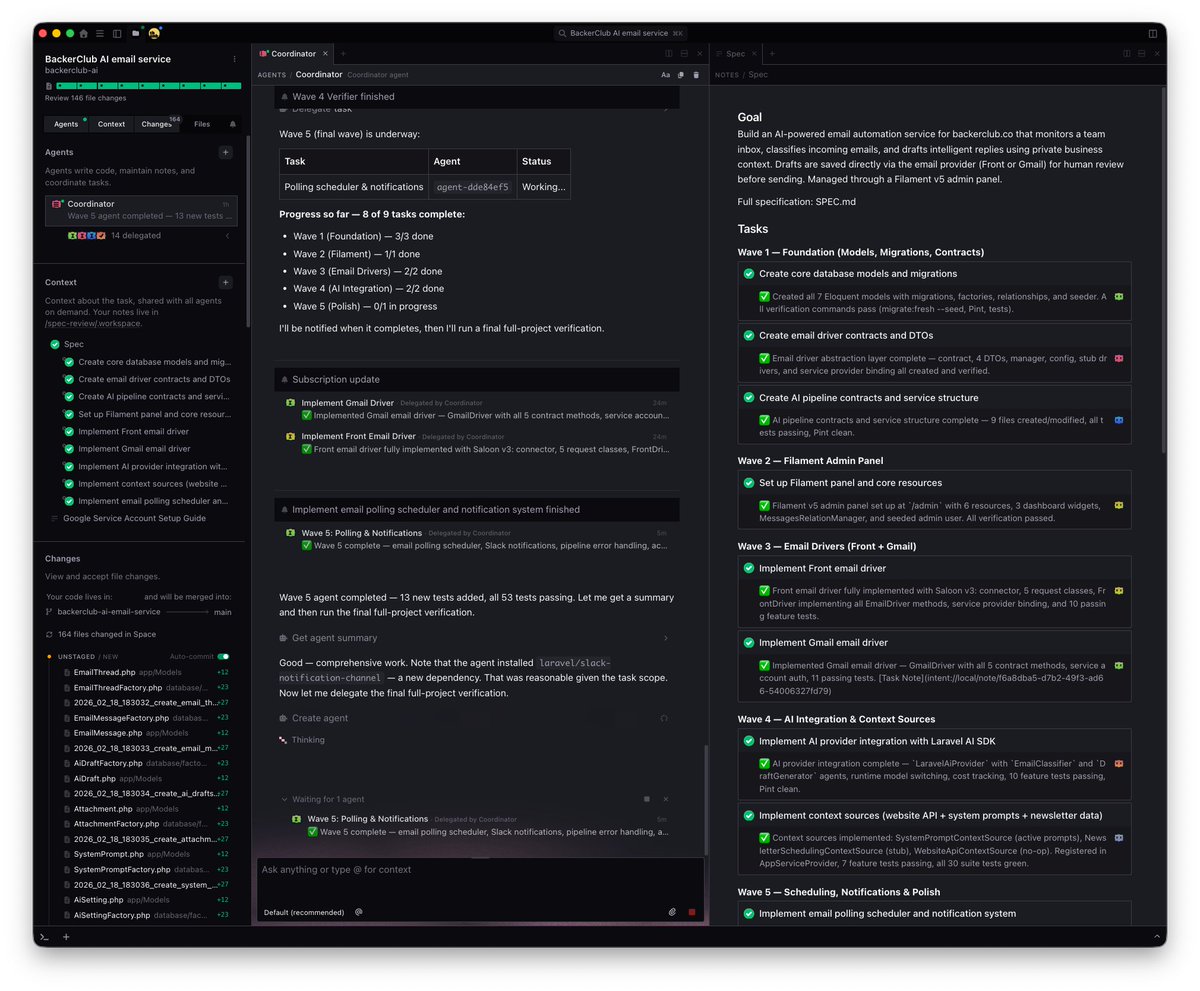Switch to the Context sidebar tab

click(111, 124)
